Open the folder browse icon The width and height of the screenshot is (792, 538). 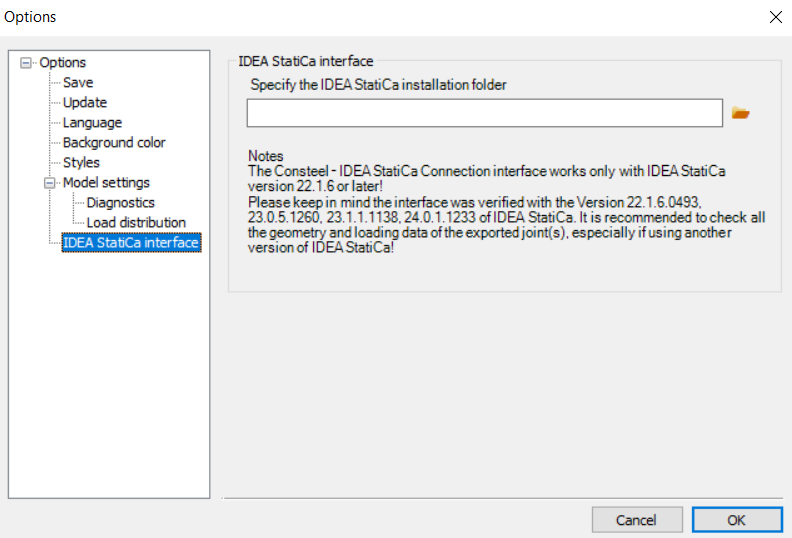740,113
